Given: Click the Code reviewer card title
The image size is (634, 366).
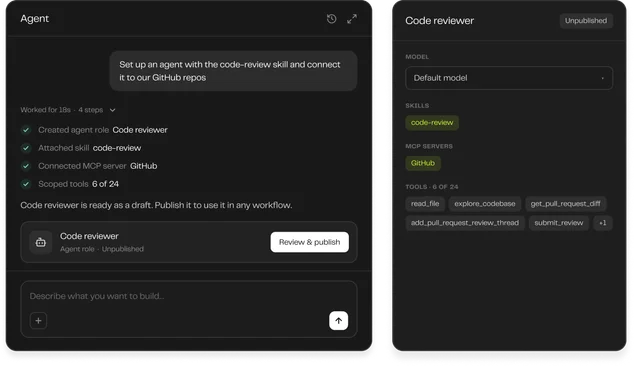Looking at the screenshot, I should click(x=89, y=236).
